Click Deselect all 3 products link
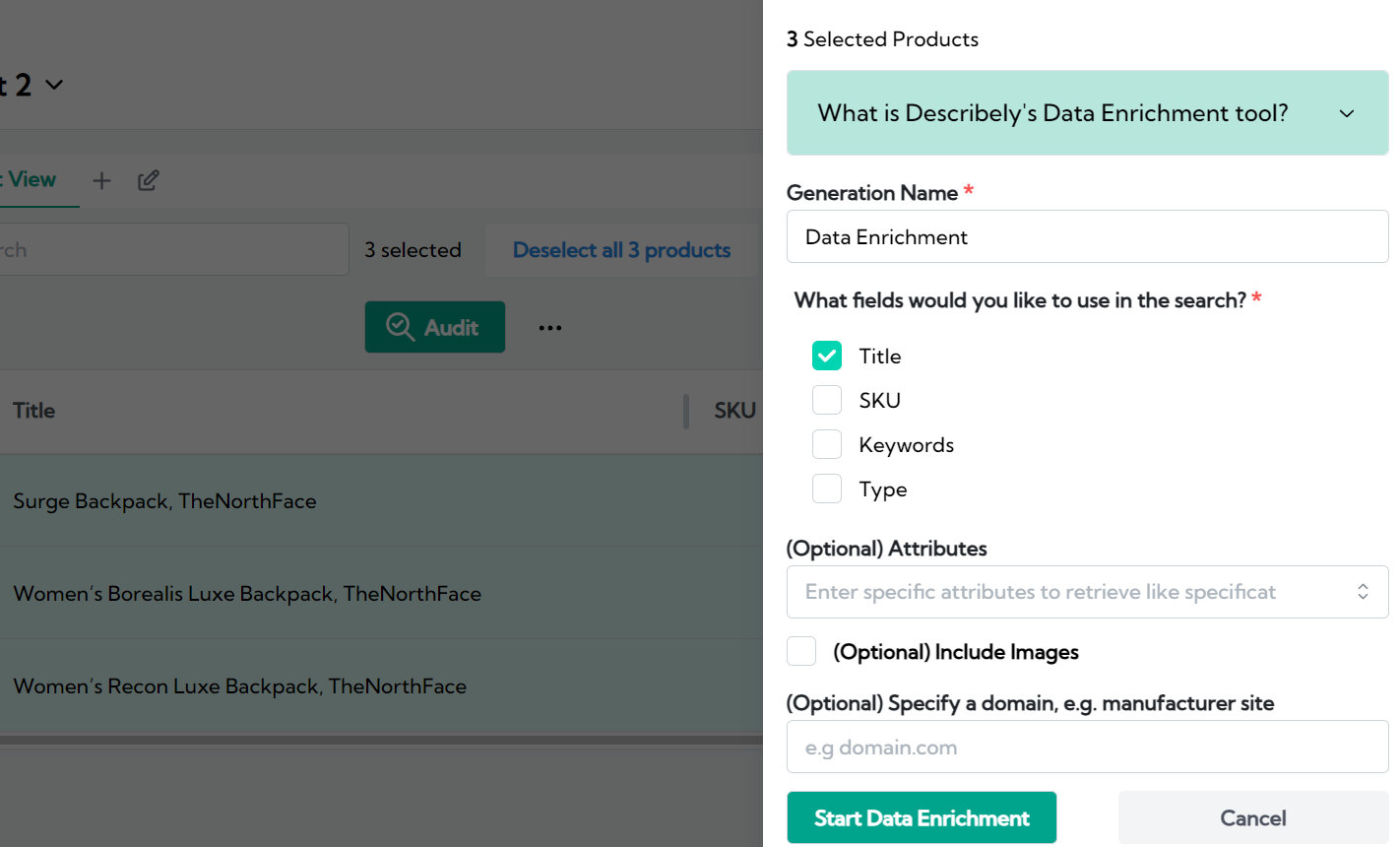1400x847 pixels. tap(621, 250)
